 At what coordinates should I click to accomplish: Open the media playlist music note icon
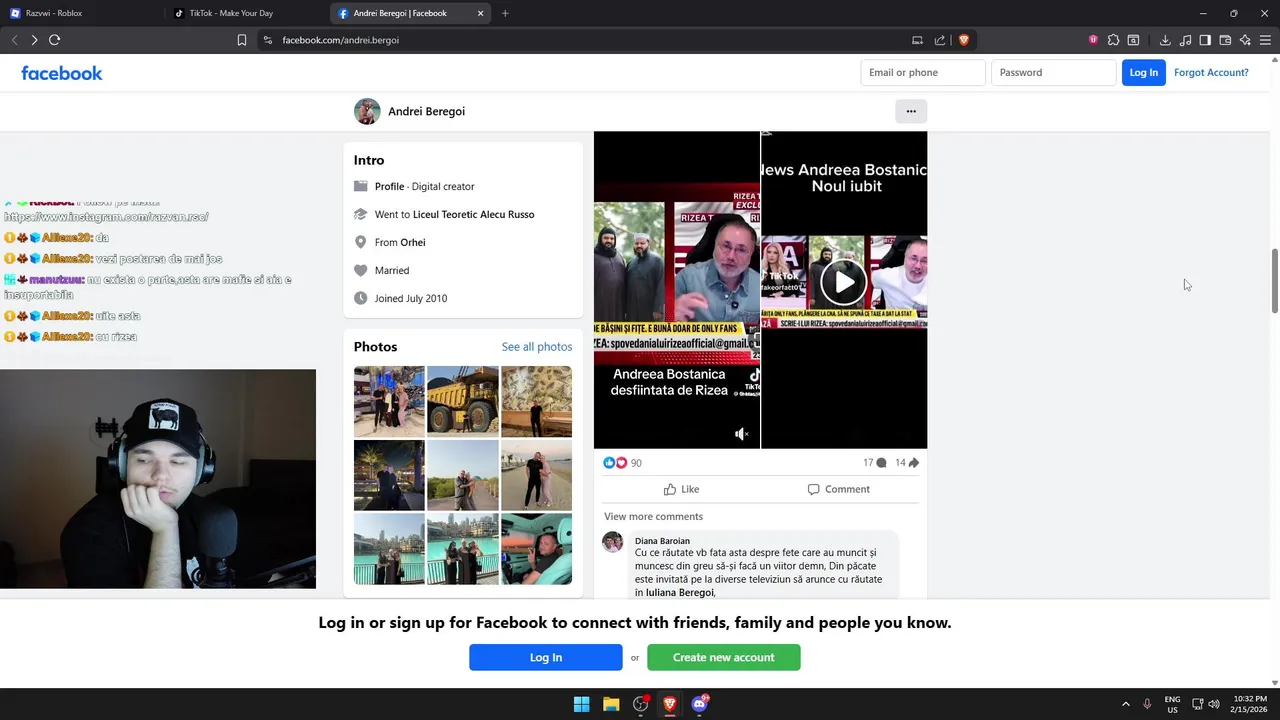tap(1185, 40)
